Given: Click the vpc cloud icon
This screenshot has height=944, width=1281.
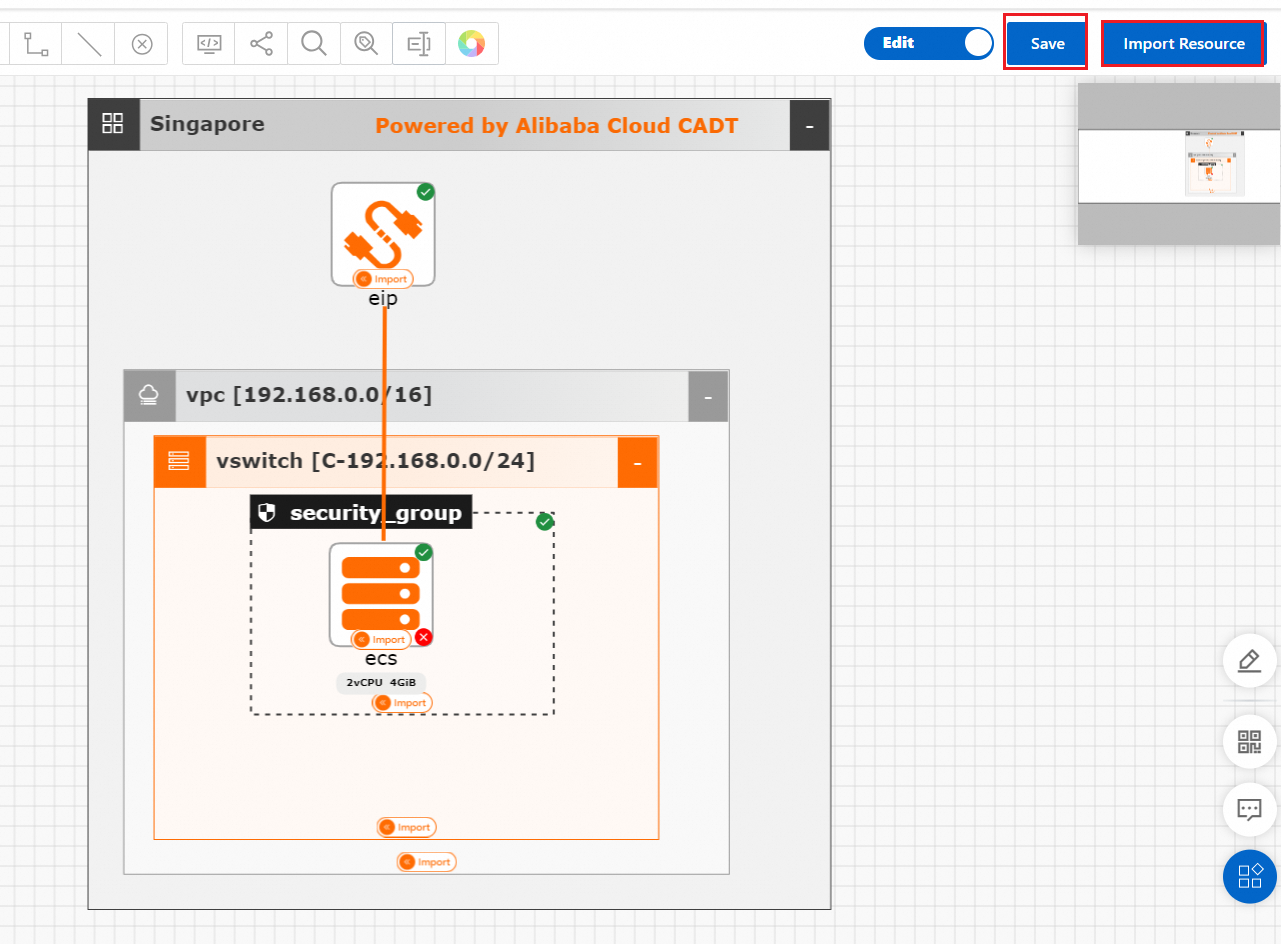Looking at the screenshot, I should 149,396.
